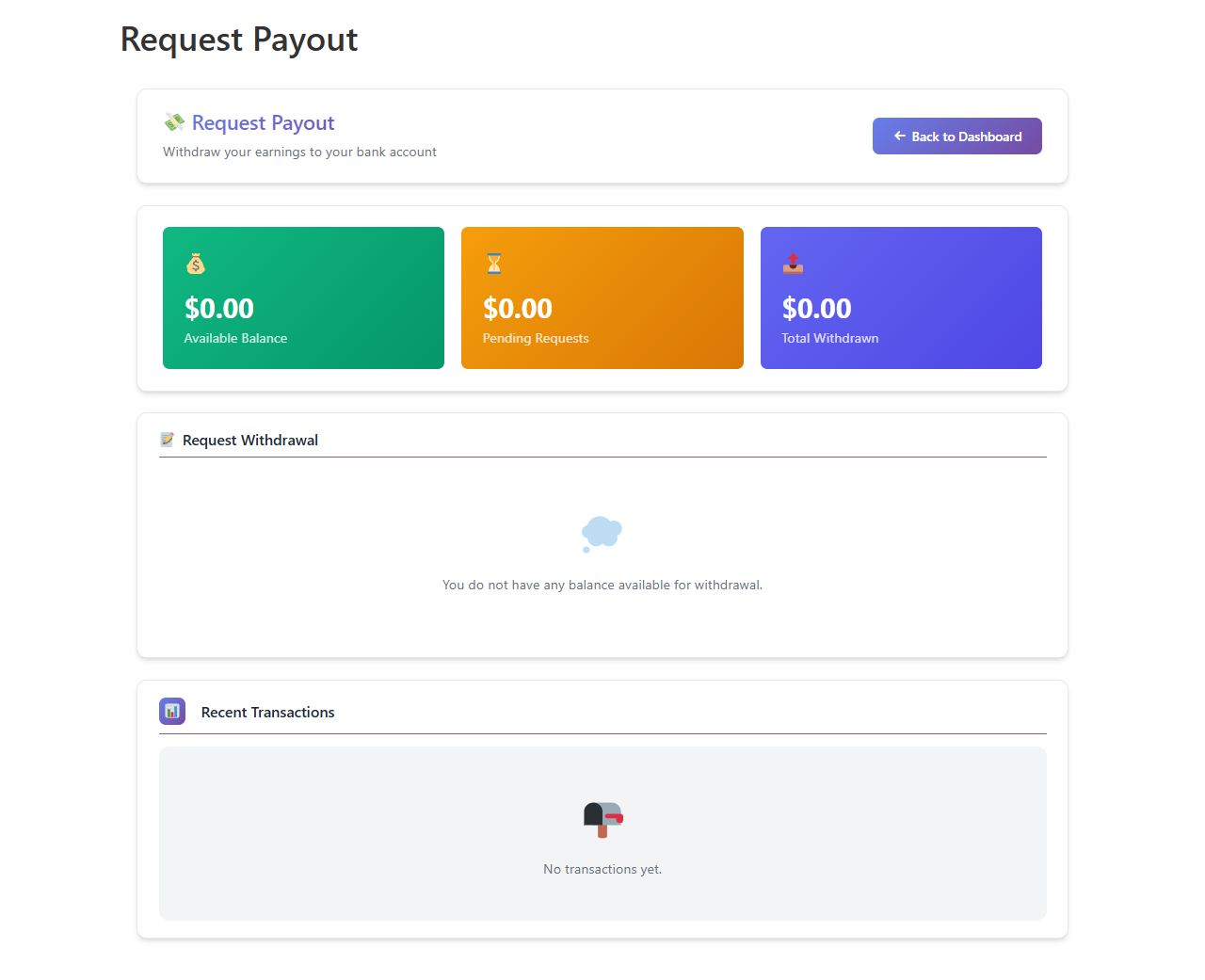Click the bar chart icon beside Recent Transactions

click(172, 712)
